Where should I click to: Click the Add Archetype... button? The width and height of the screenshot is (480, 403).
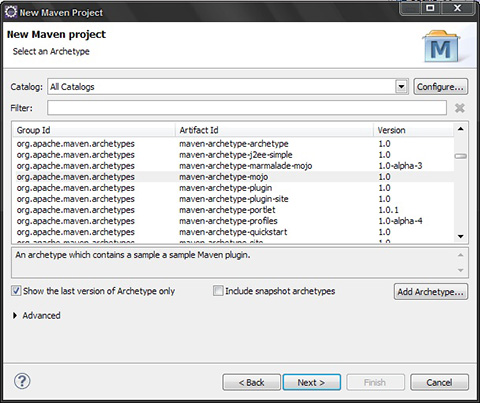(x=430, y=292)
